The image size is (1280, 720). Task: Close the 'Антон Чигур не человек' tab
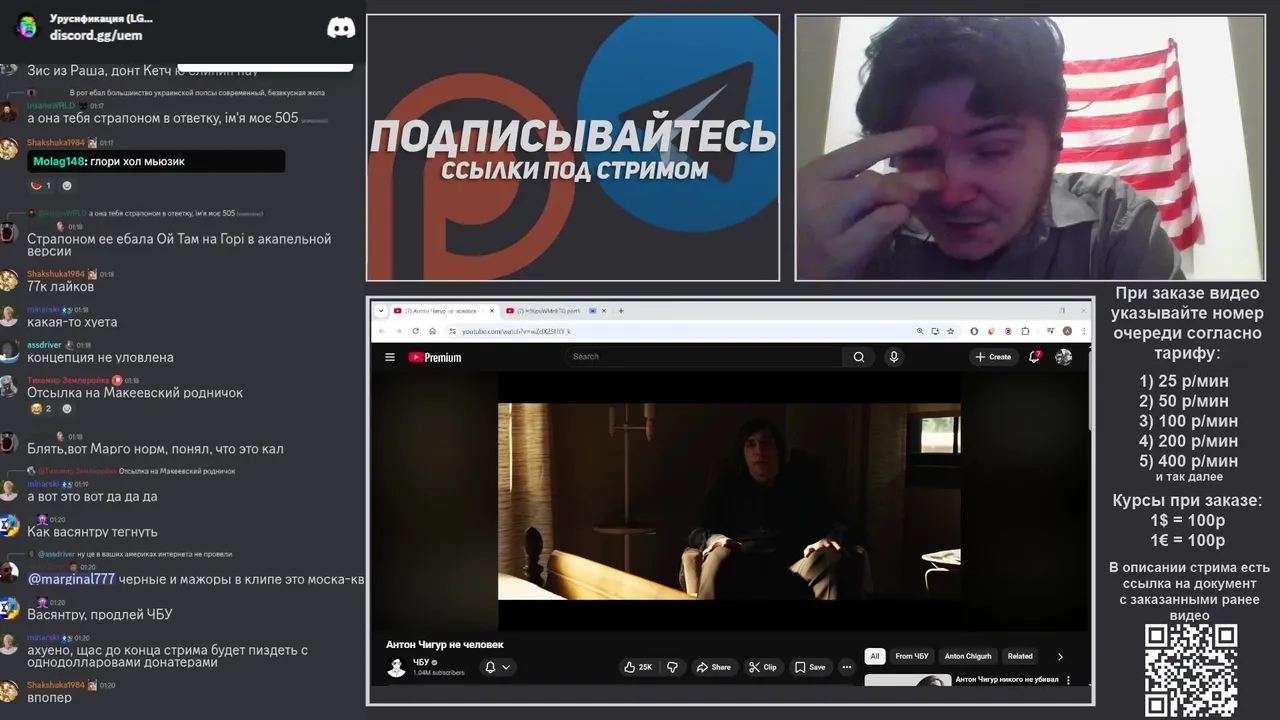pos(492,311)
